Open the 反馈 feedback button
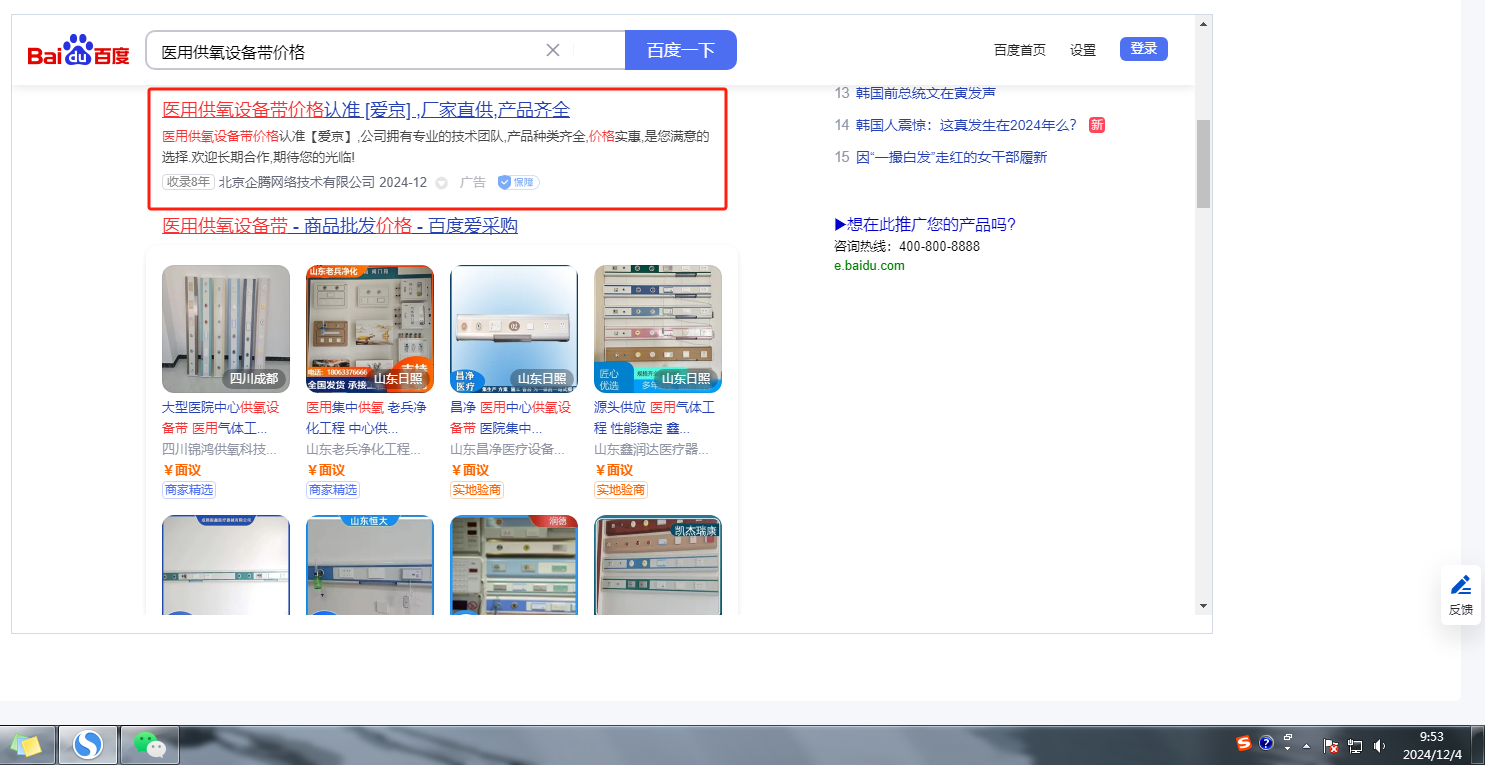This screenshot has width=1485, height=765. click(x=1461, y=596)
